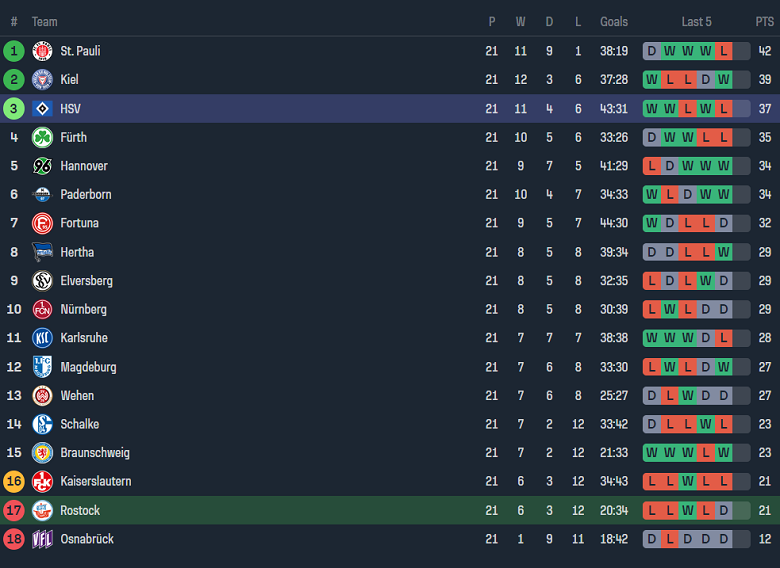Click St. Pauli's most recent loss badge
The width and height of the screenshot is (780, 568).
723,51
